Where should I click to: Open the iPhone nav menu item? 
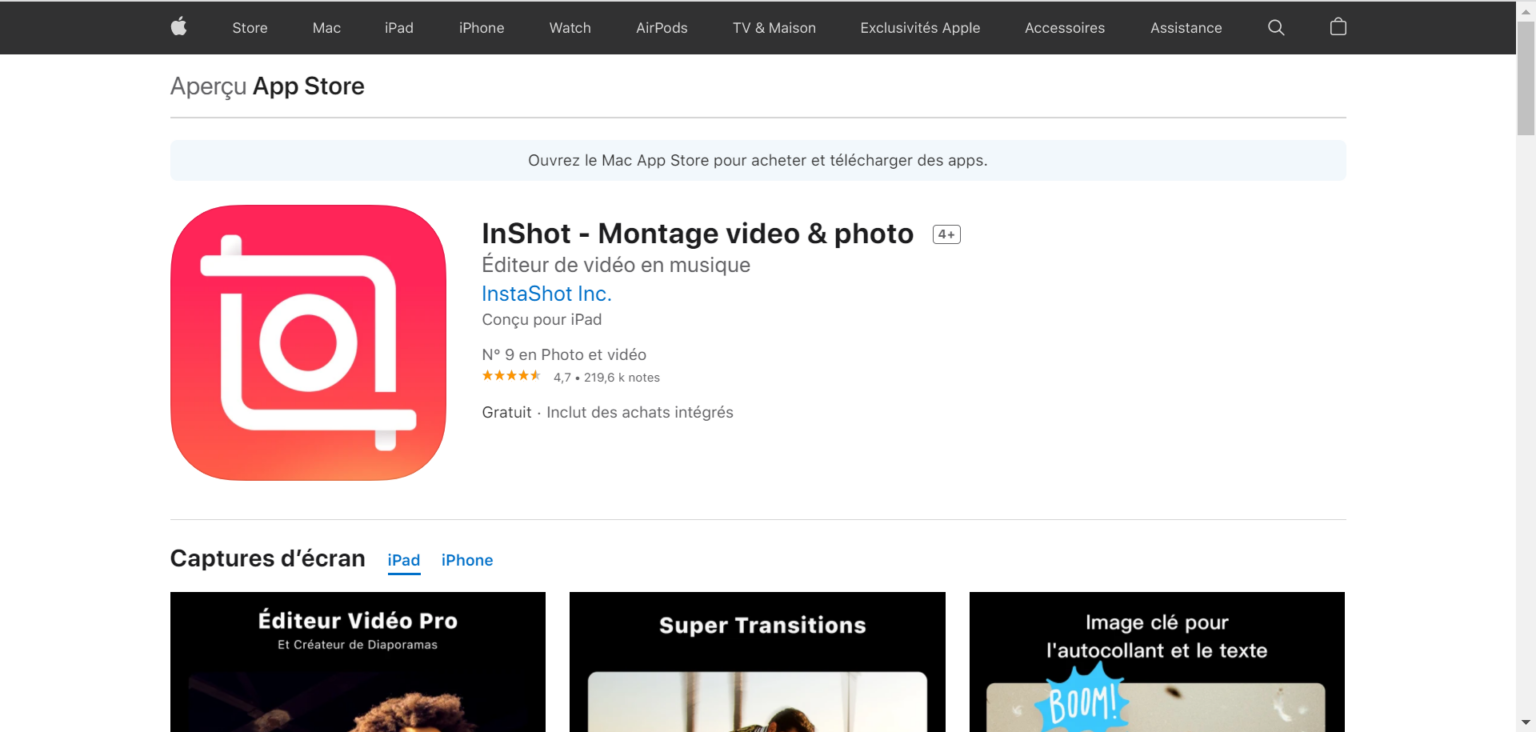coord(481,28)
